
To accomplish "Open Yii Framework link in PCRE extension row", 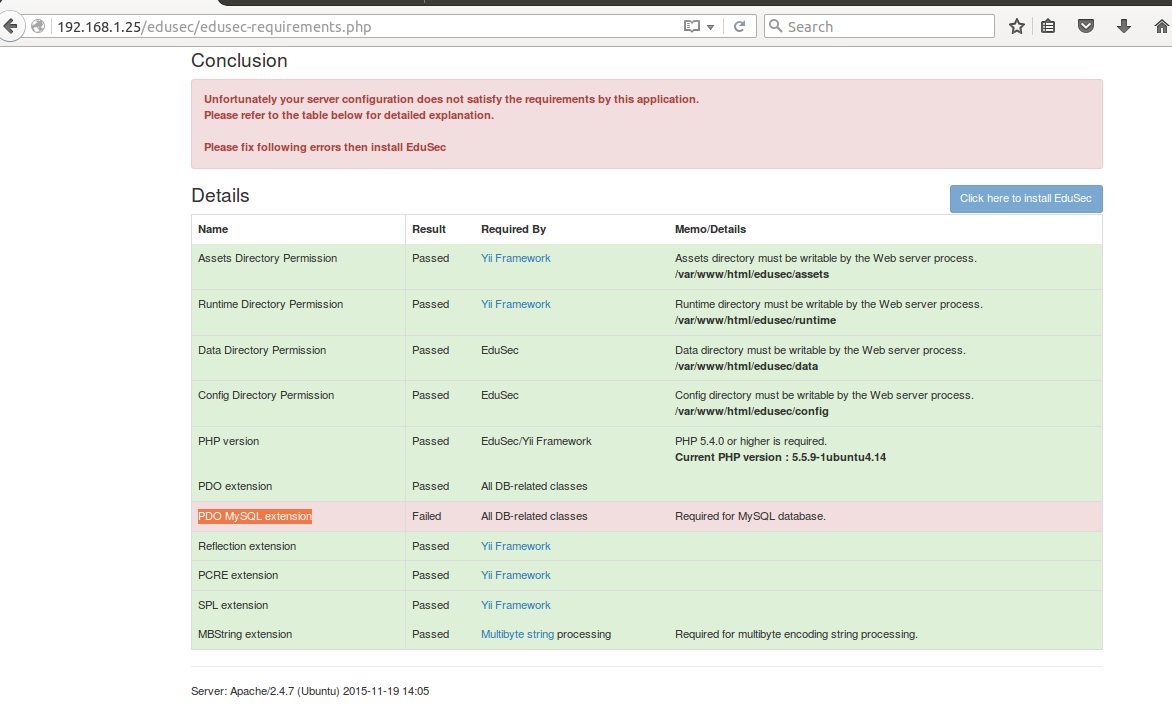I will (515, 575).
